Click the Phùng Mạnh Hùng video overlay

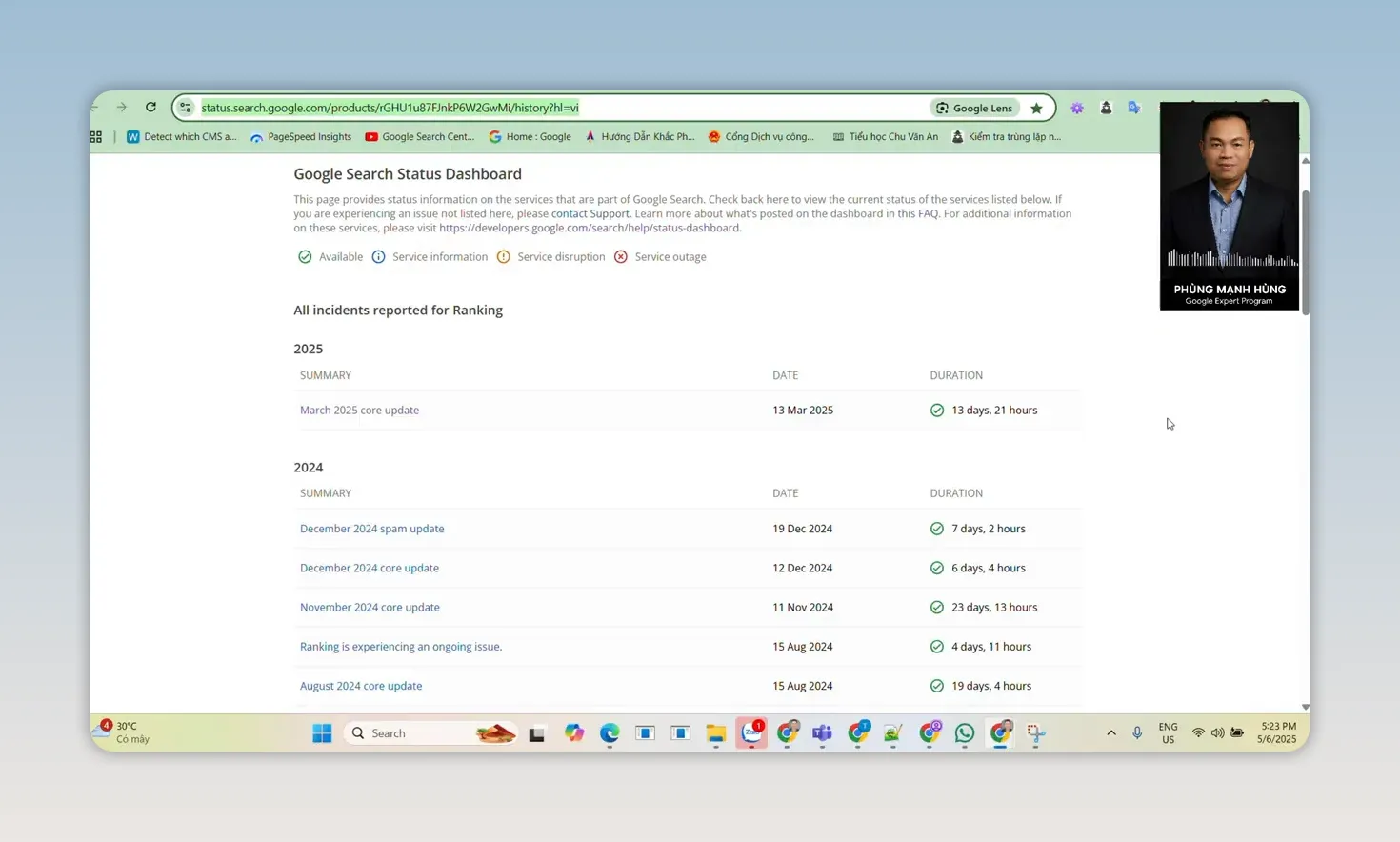click(1230, 206)
